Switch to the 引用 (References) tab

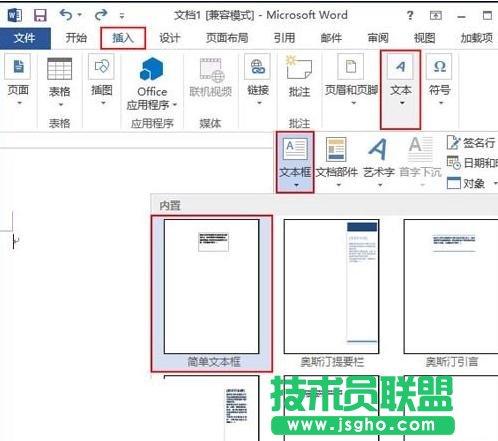click(284, 38)
